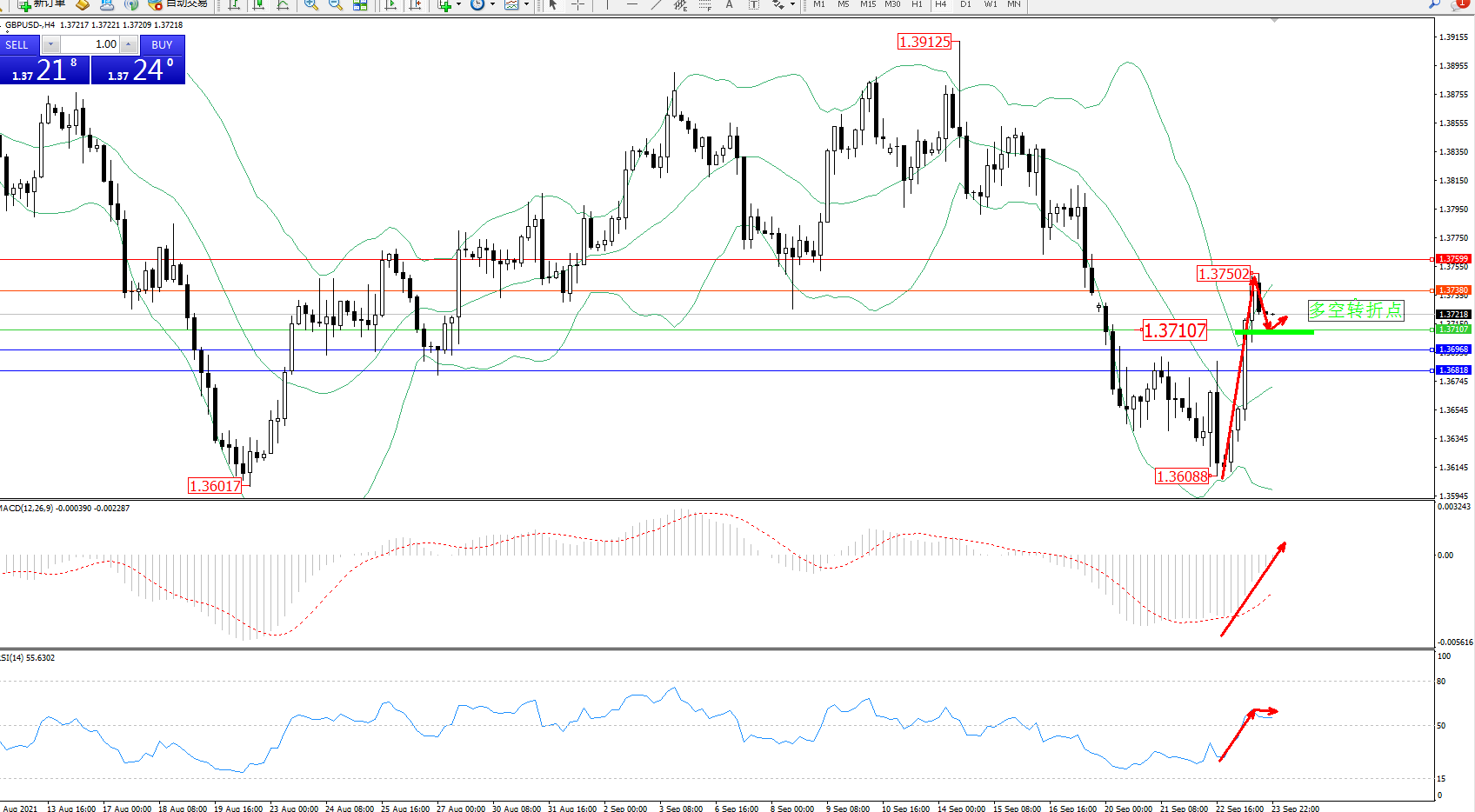Switch chart to bar chart display
Viewport: 1475px width, 812px height.
point(234,4)
